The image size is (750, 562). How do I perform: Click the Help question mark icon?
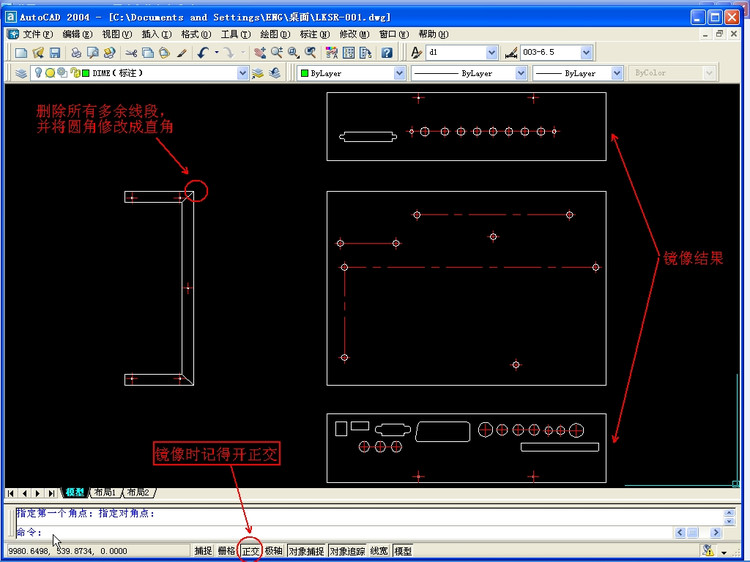click(x=386, y=53)
